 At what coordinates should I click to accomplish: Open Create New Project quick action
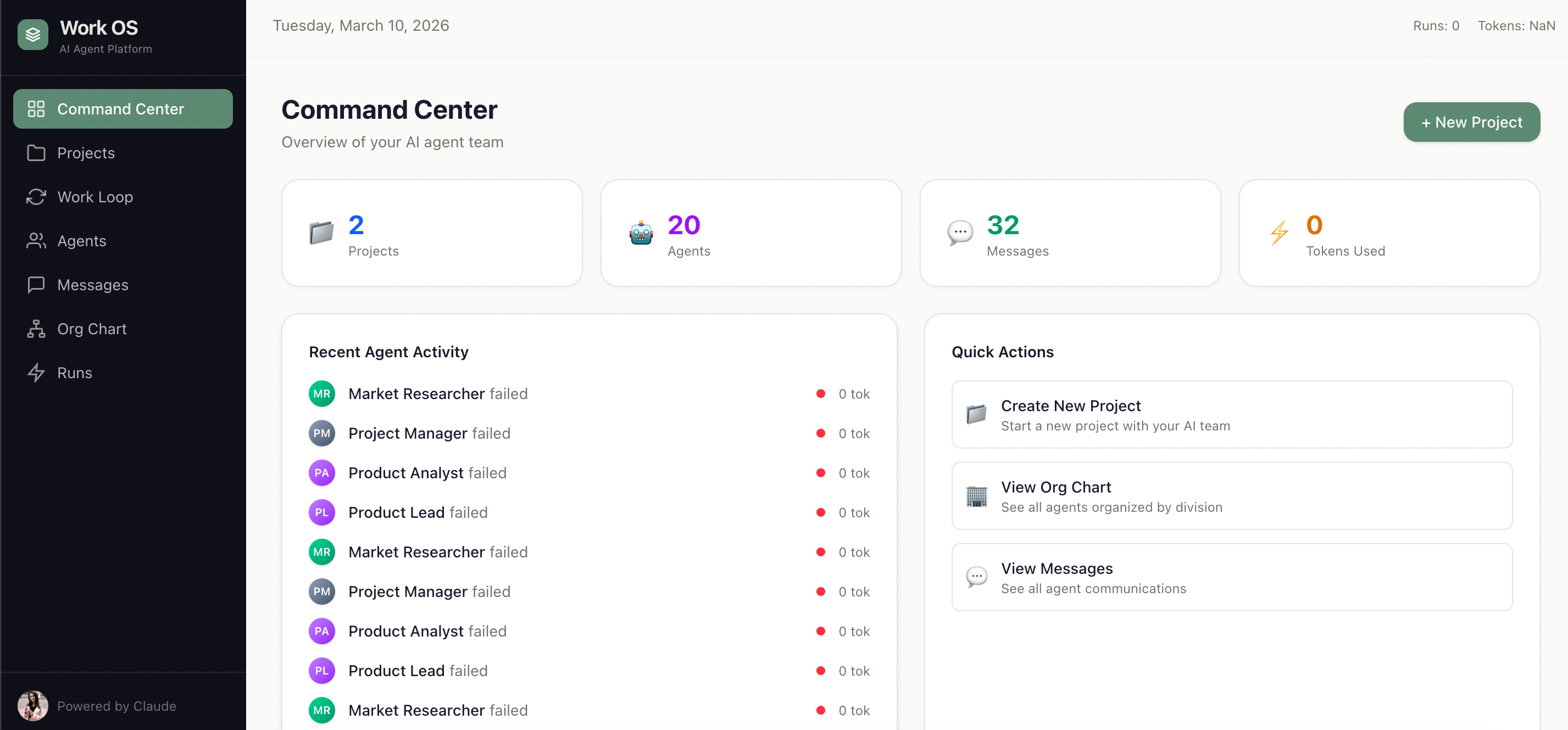pyautogui.click(x=1231, y=414)
